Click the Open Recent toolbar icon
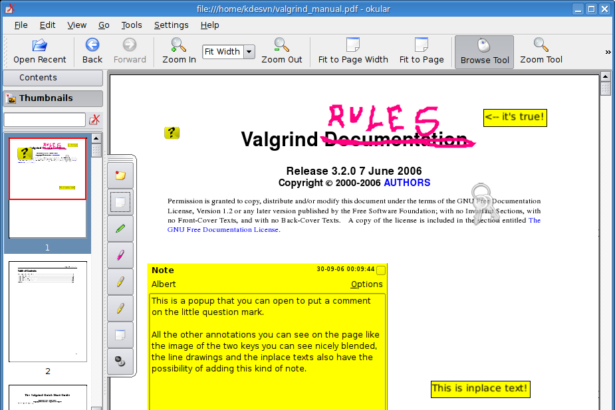The image size is (615, 410). point(39,51)
